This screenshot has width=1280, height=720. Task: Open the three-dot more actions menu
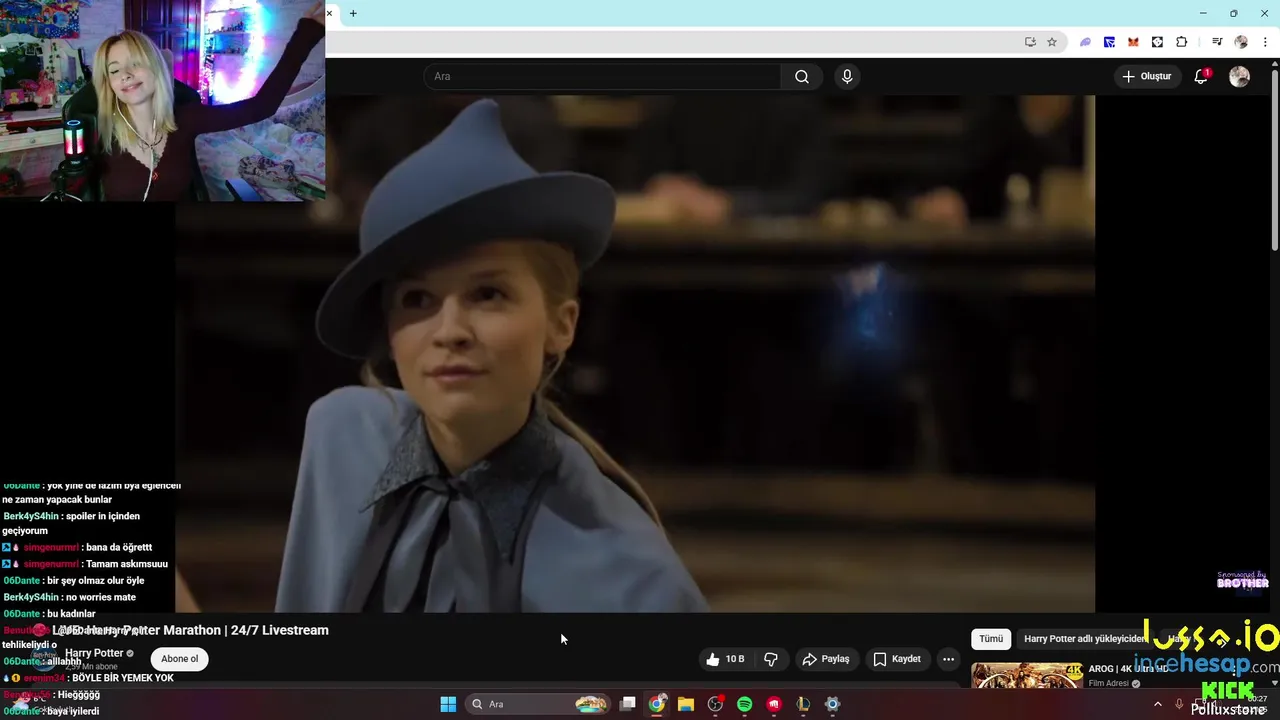click(x=948, y=659)
